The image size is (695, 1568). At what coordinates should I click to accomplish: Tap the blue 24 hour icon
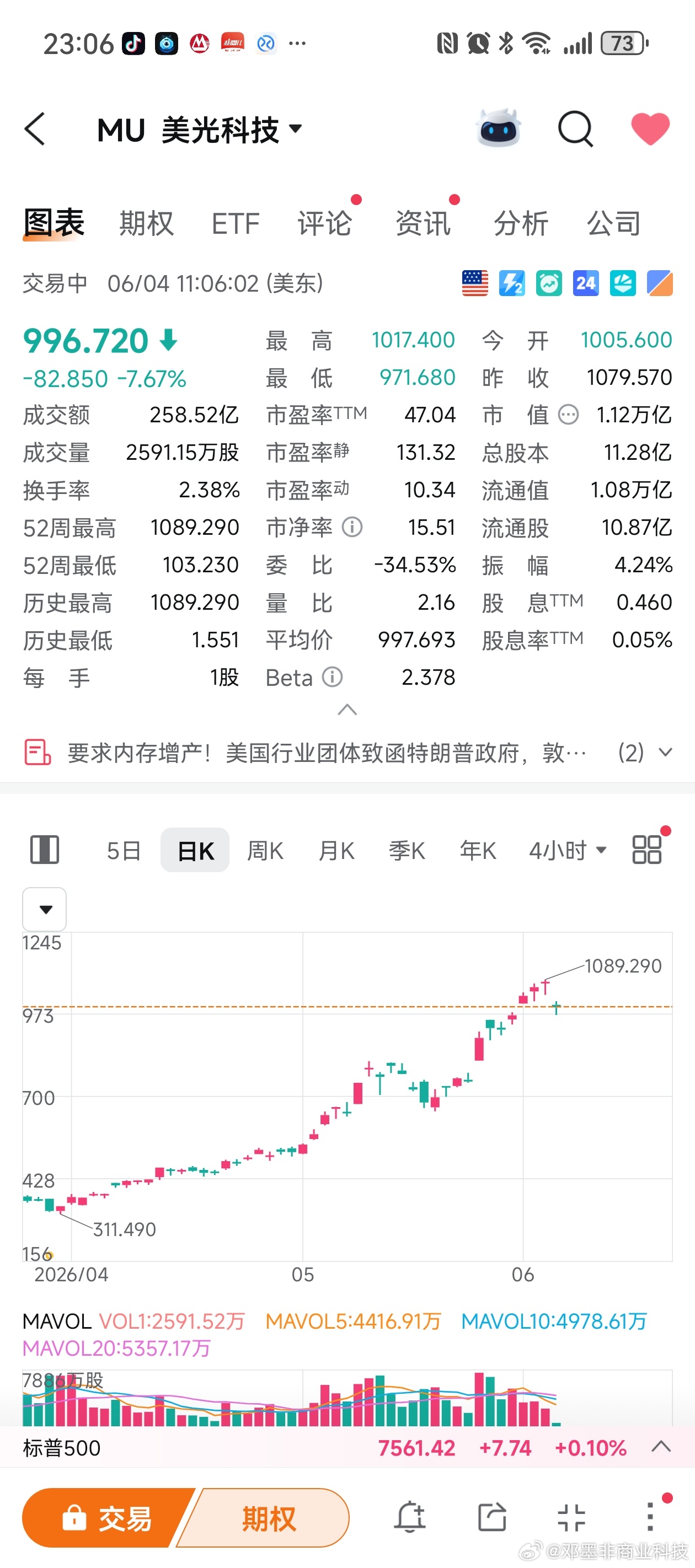[x=586, y=283]
